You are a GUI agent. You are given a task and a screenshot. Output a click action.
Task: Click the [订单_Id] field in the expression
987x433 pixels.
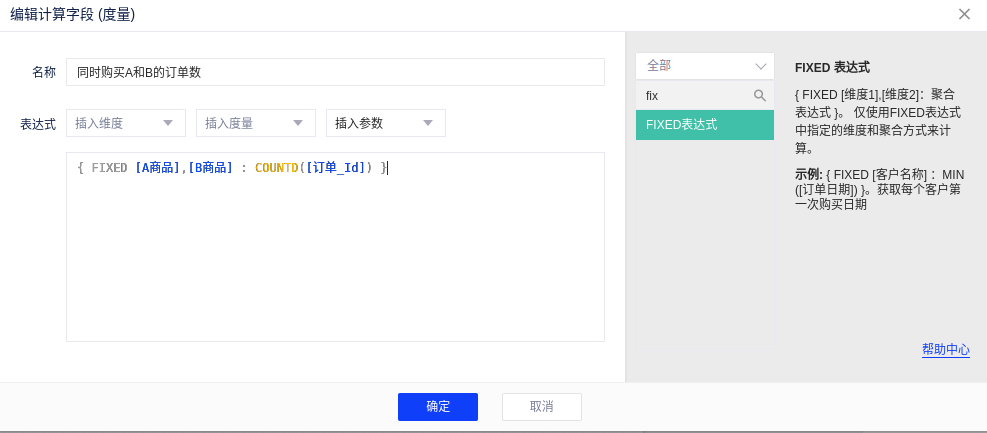coord(335,168)
